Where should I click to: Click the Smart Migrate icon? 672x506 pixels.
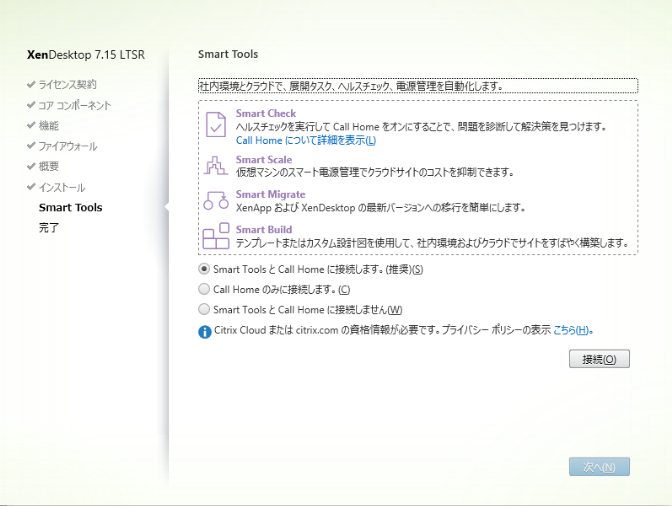click(x=216, y=201)
